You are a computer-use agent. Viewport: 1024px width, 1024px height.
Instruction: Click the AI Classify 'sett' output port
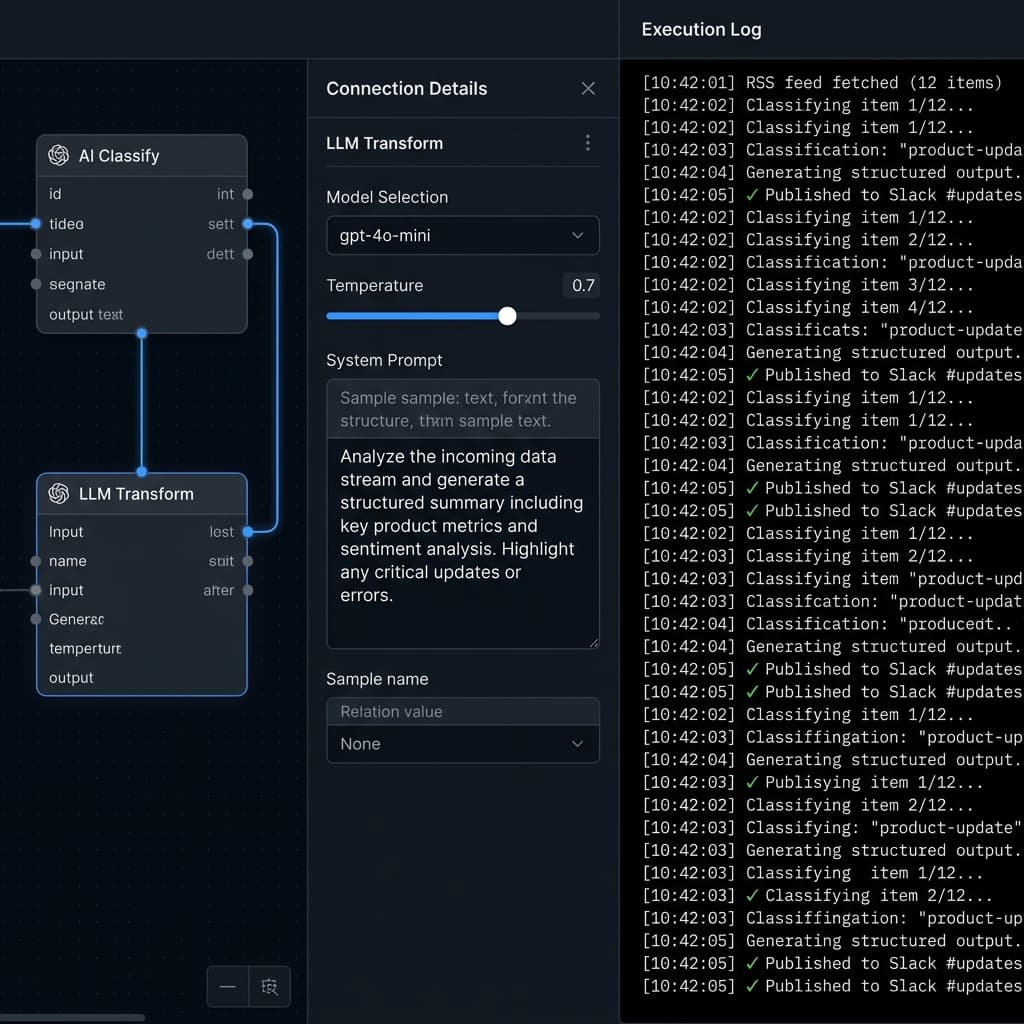[x=248, y=224]
